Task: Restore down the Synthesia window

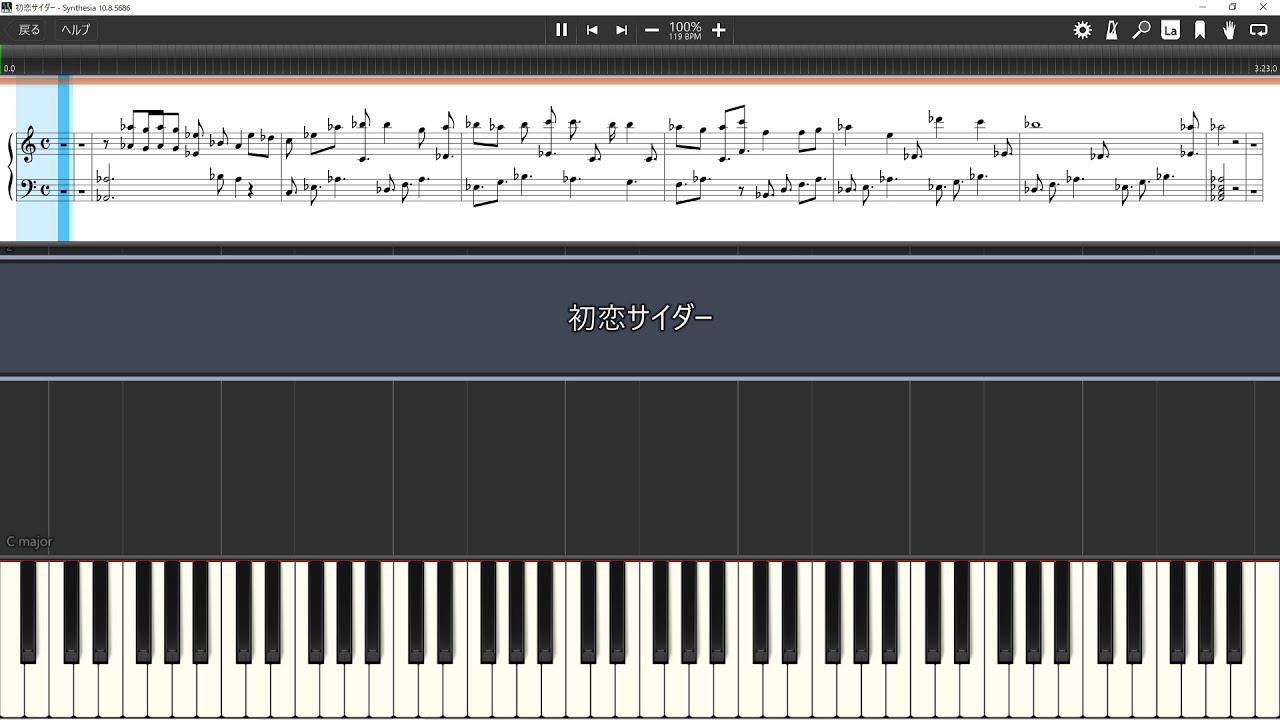Action: (1232, 7)
